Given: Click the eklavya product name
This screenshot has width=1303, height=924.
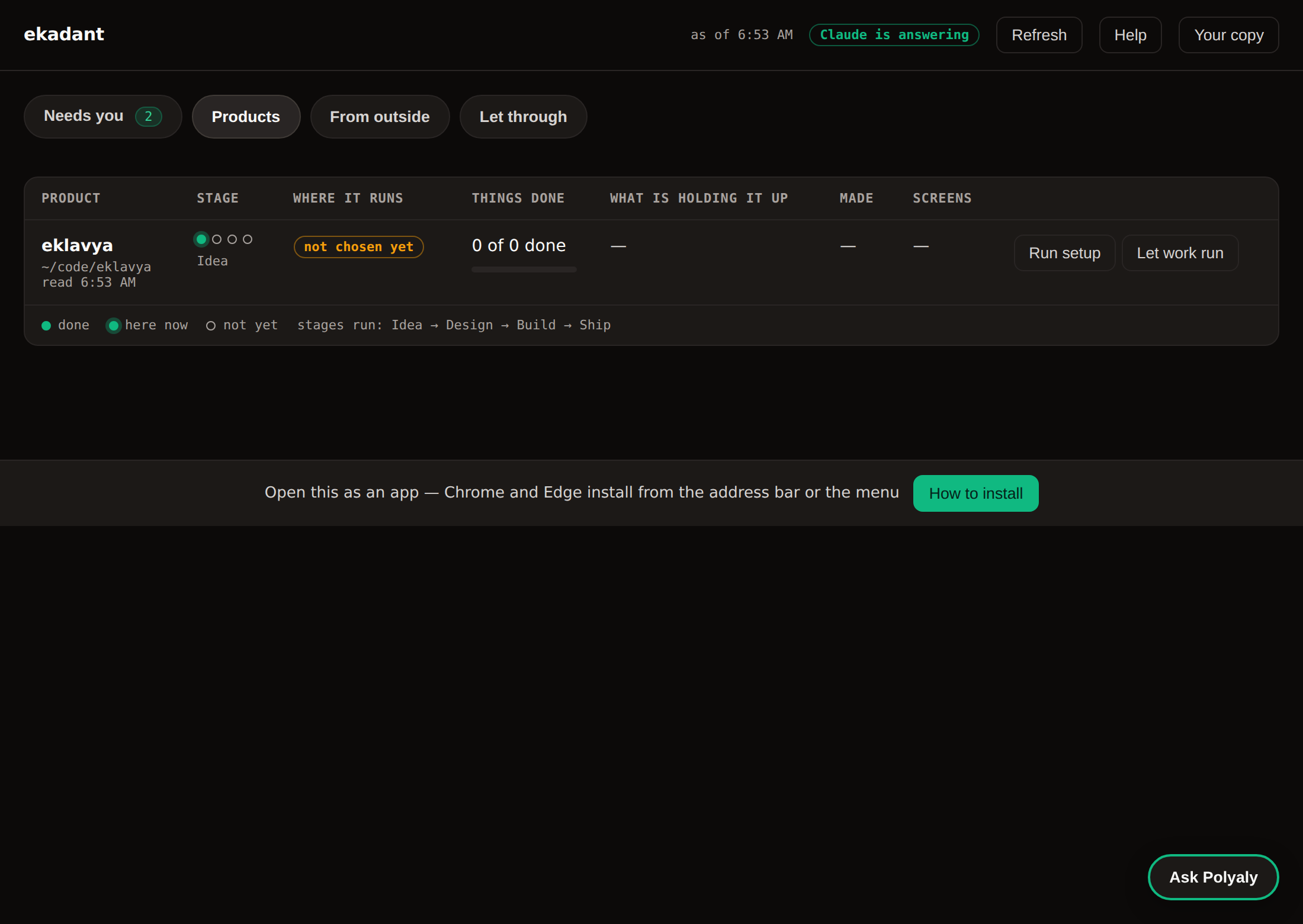Looking at the screenshot, I should (77, 245).
